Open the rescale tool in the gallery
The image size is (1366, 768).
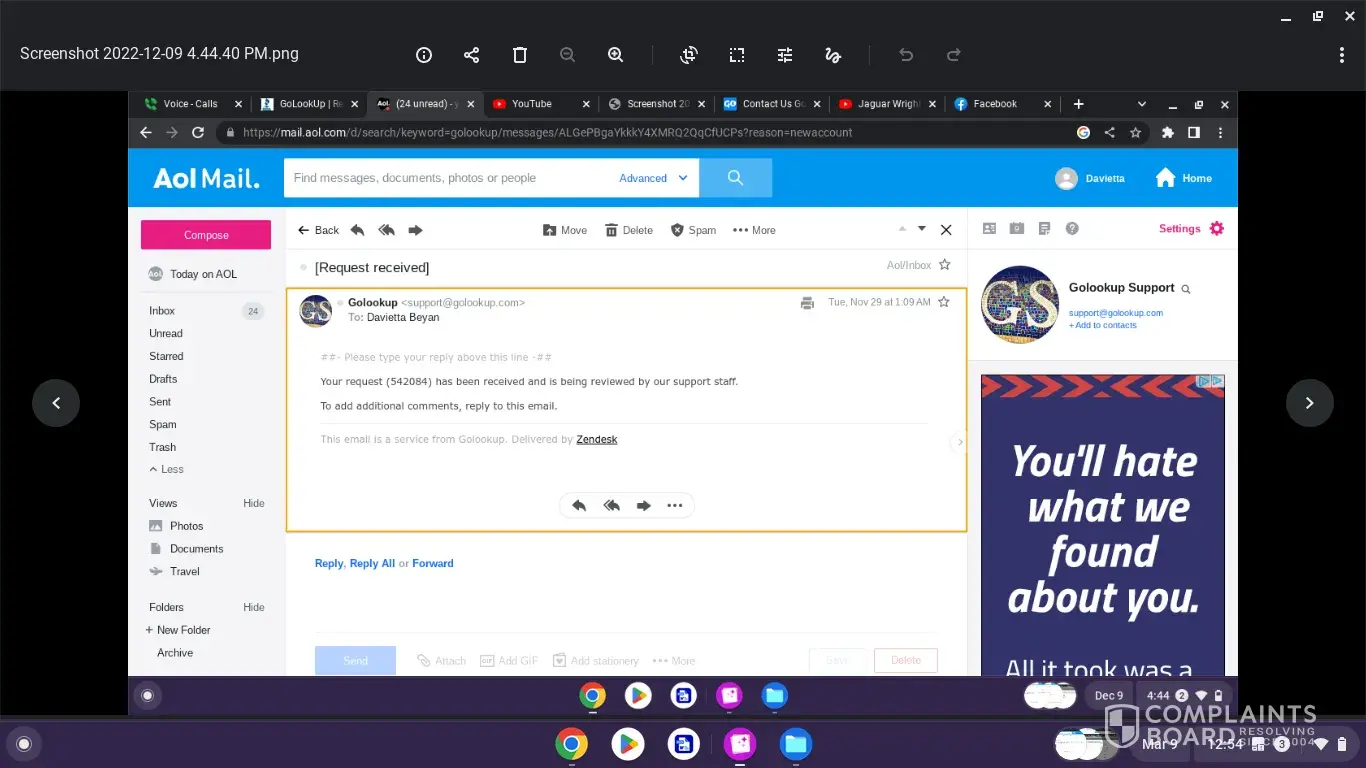[737, 55]
